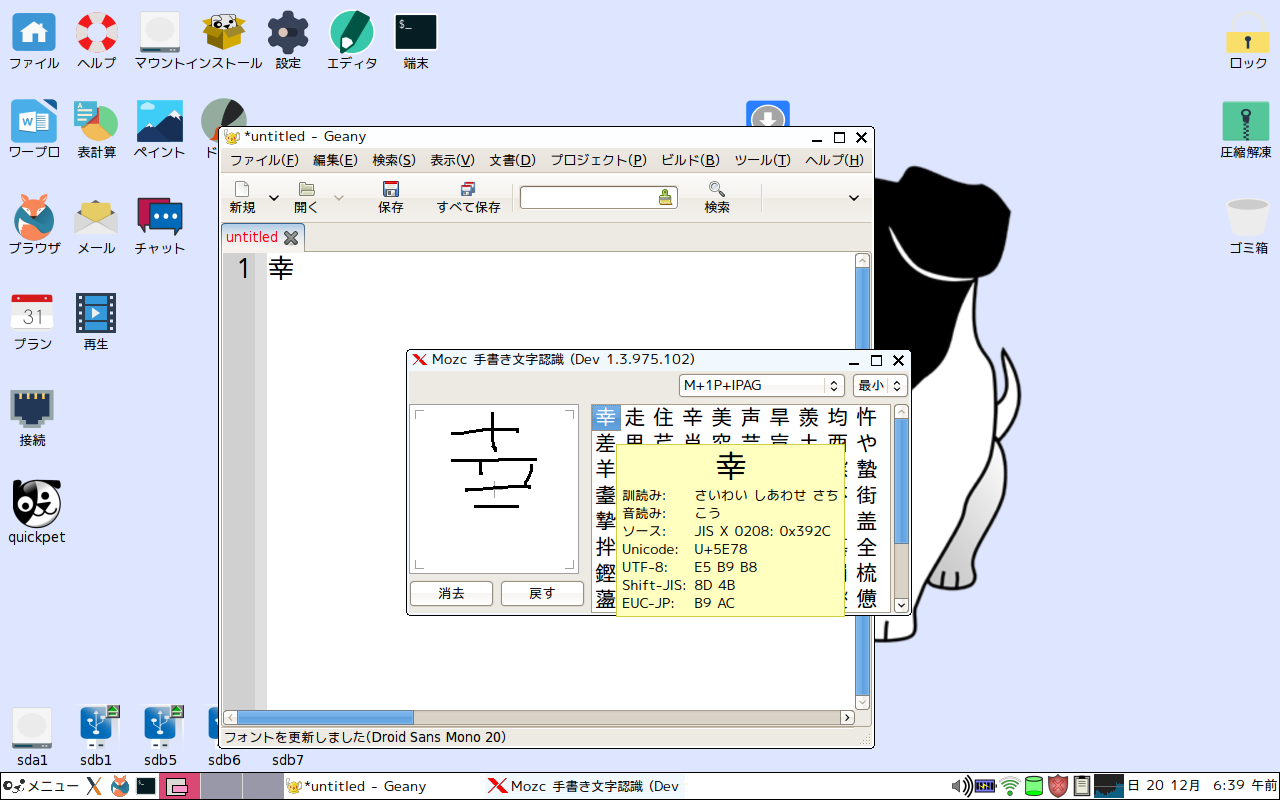This screenshot has width=1280, height=800.
Task: Expand the 新規 template dropdown arrow
Action: [x=274, y=198]
